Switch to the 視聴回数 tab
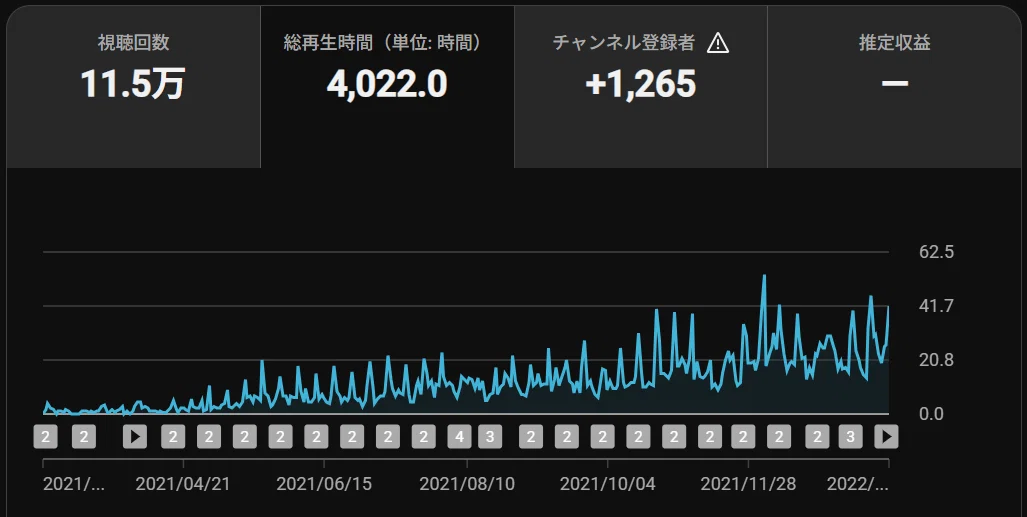This screenshot has width=1027, height=517. tap(134, 86)
